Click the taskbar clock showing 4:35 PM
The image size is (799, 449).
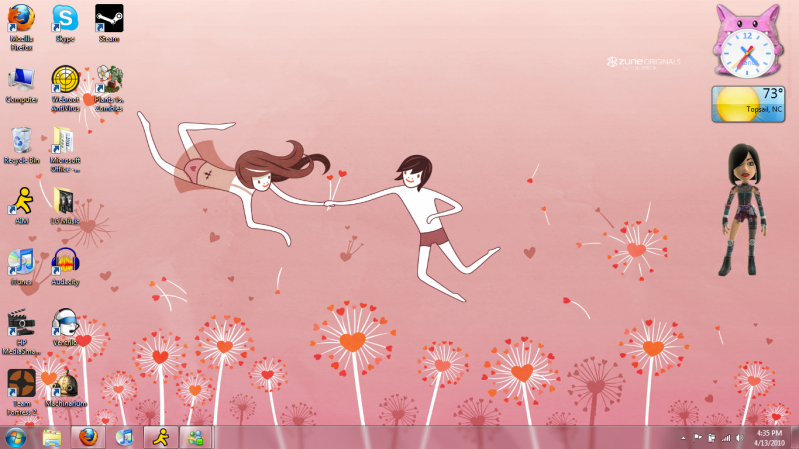pos(769,437)
